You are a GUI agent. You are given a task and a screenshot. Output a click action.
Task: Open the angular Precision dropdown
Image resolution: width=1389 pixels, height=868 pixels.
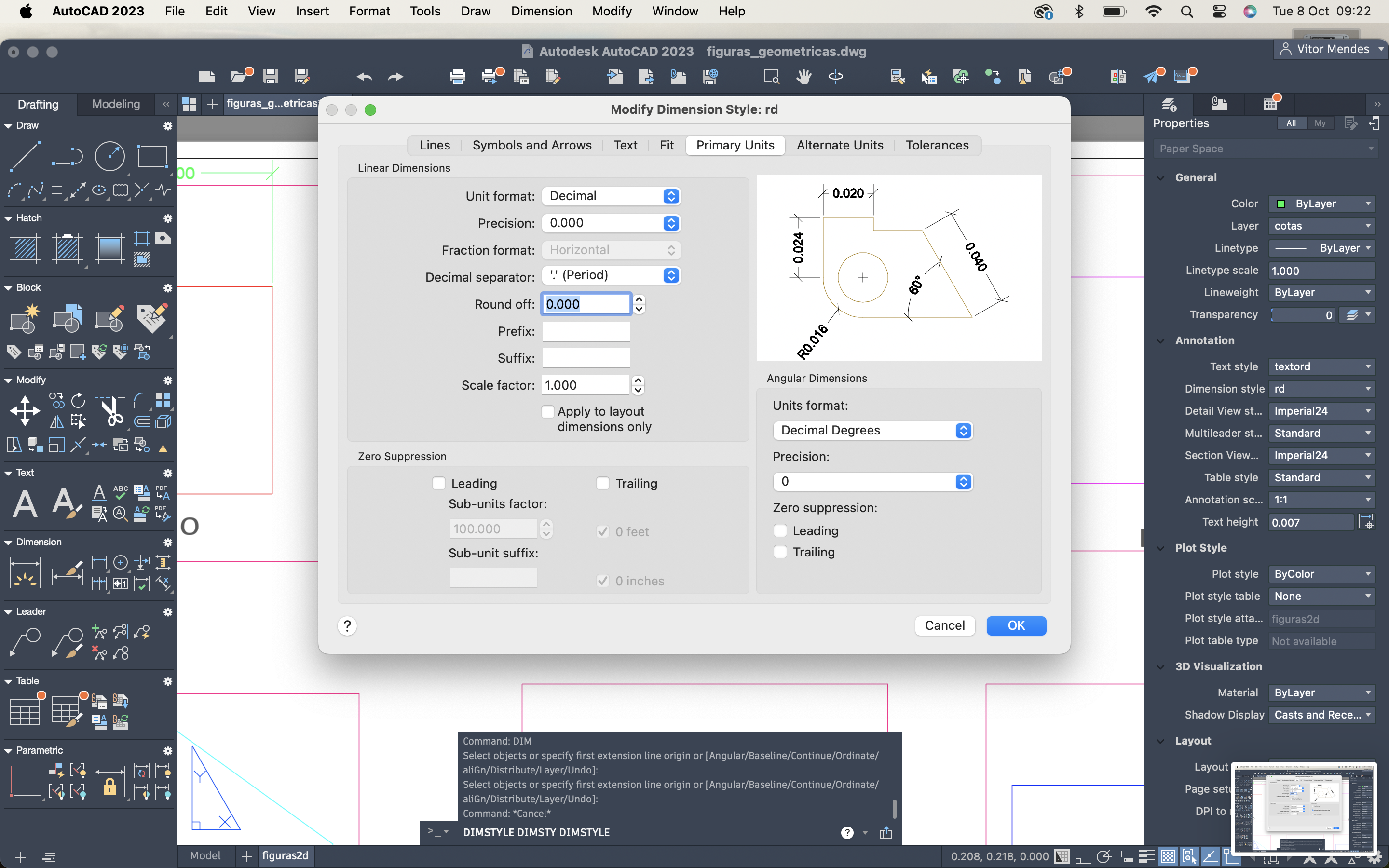pos(873,481)
